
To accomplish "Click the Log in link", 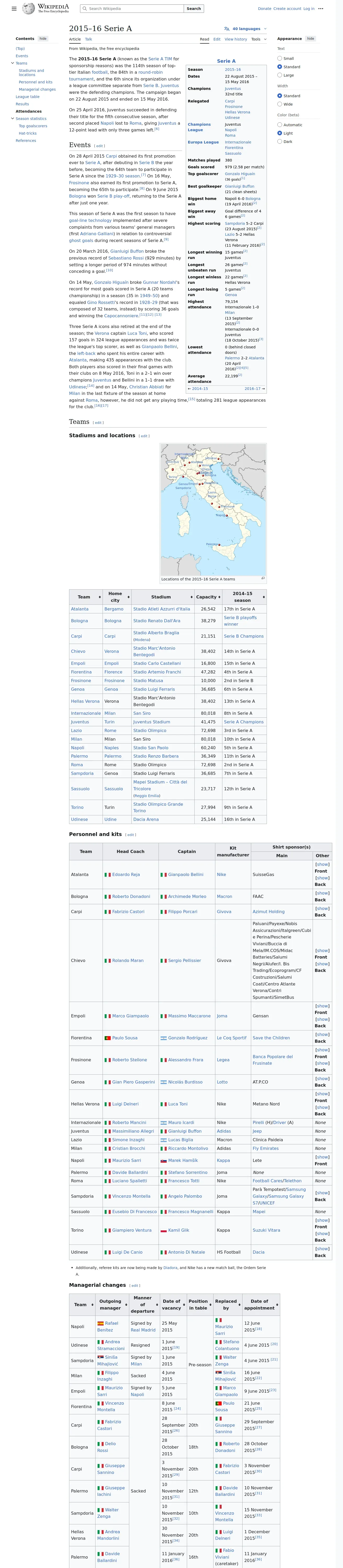I will click(x=309, y=9).
